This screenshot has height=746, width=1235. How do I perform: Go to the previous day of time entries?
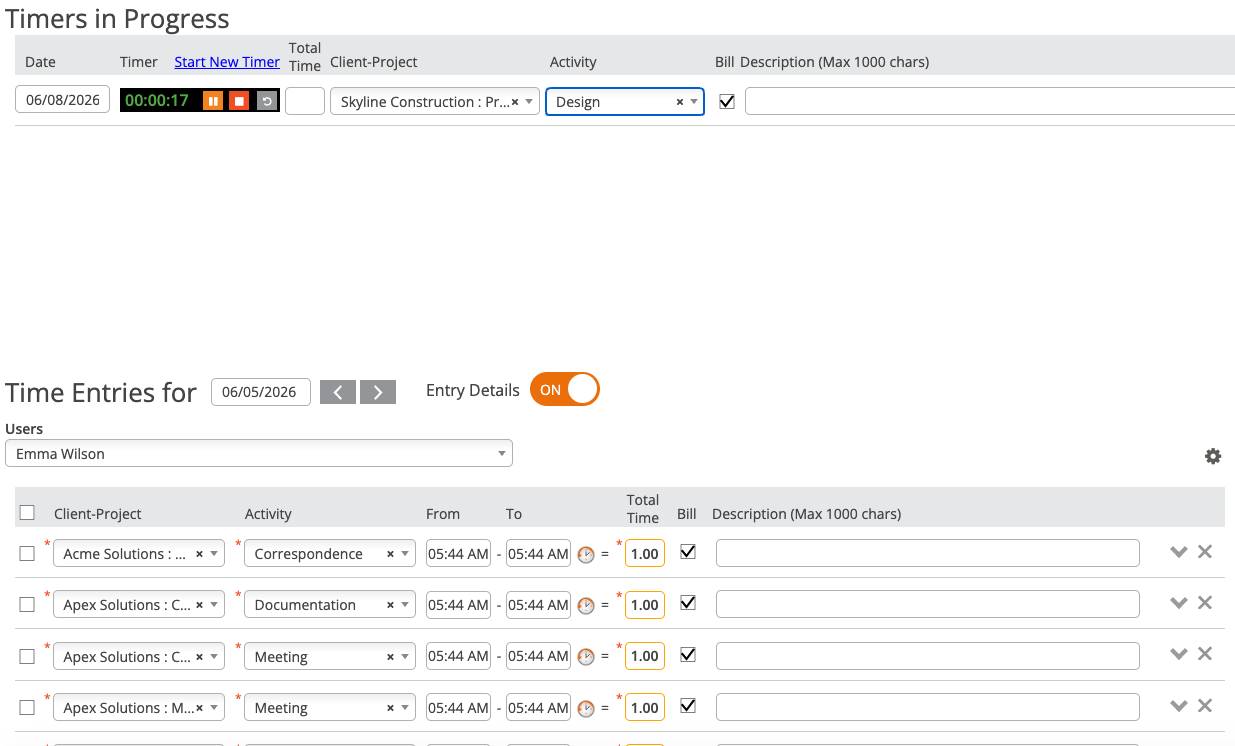tap(338, 392)
